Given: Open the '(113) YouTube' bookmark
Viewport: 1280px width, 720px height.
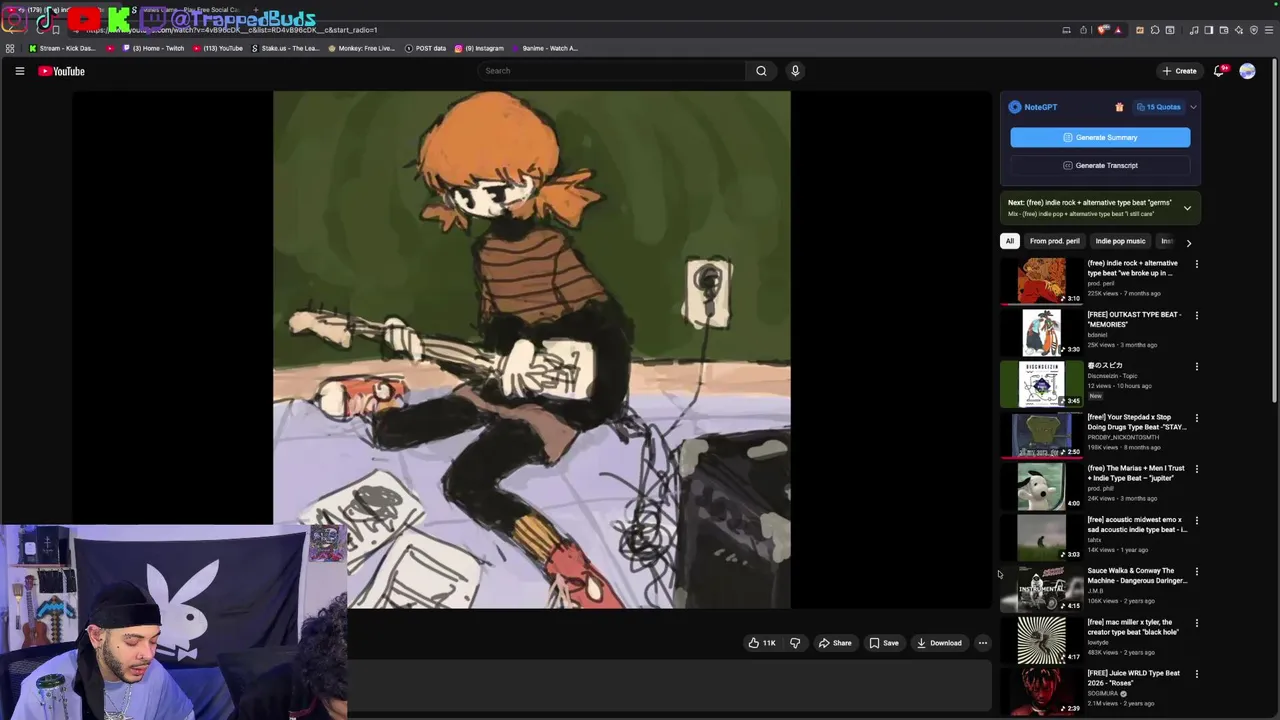Looking at the screenshot, I should click(218, 48).
